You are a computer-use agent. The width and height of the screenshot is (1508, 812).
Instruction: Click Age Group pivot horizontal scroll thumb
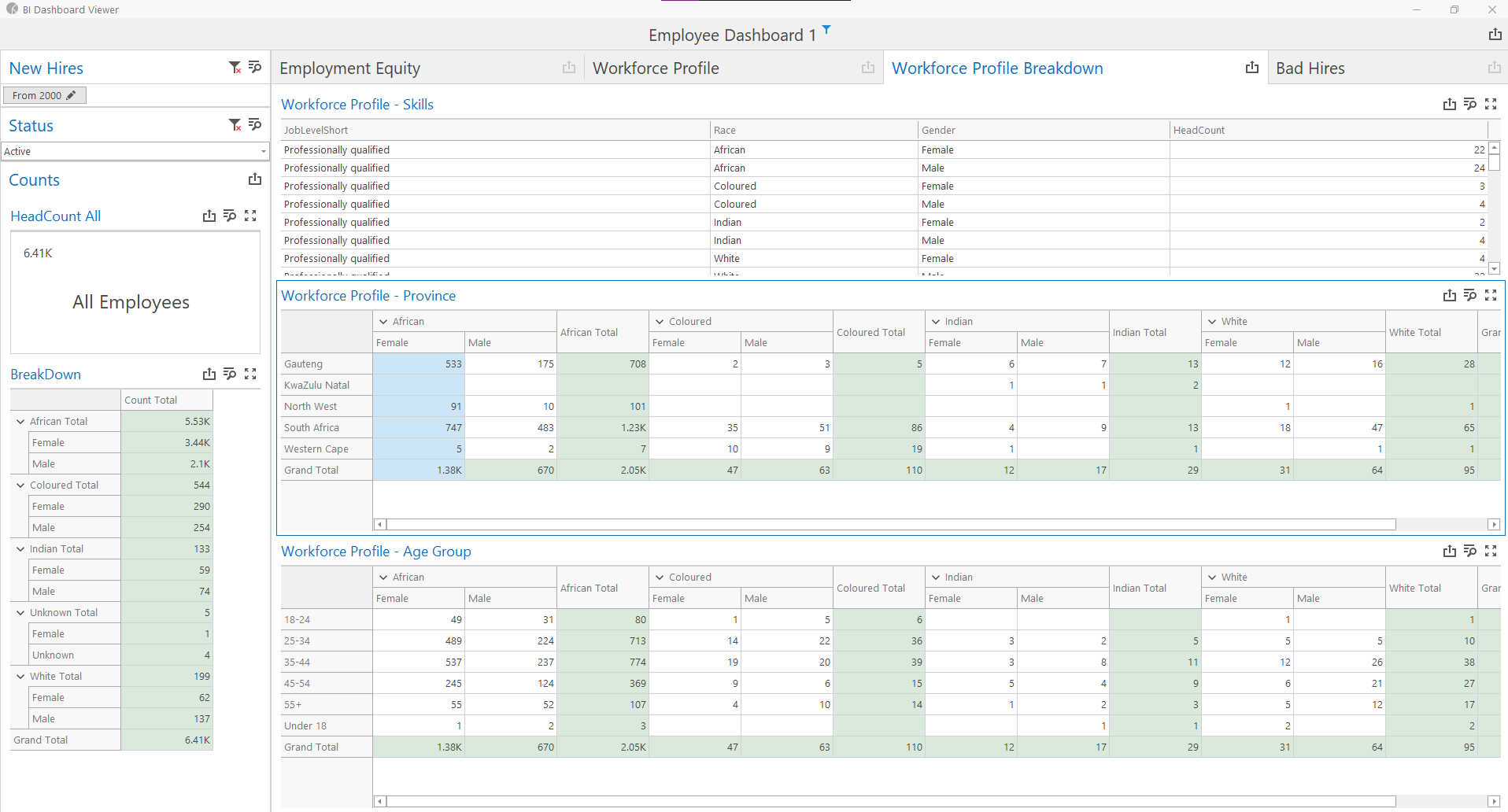891,802
